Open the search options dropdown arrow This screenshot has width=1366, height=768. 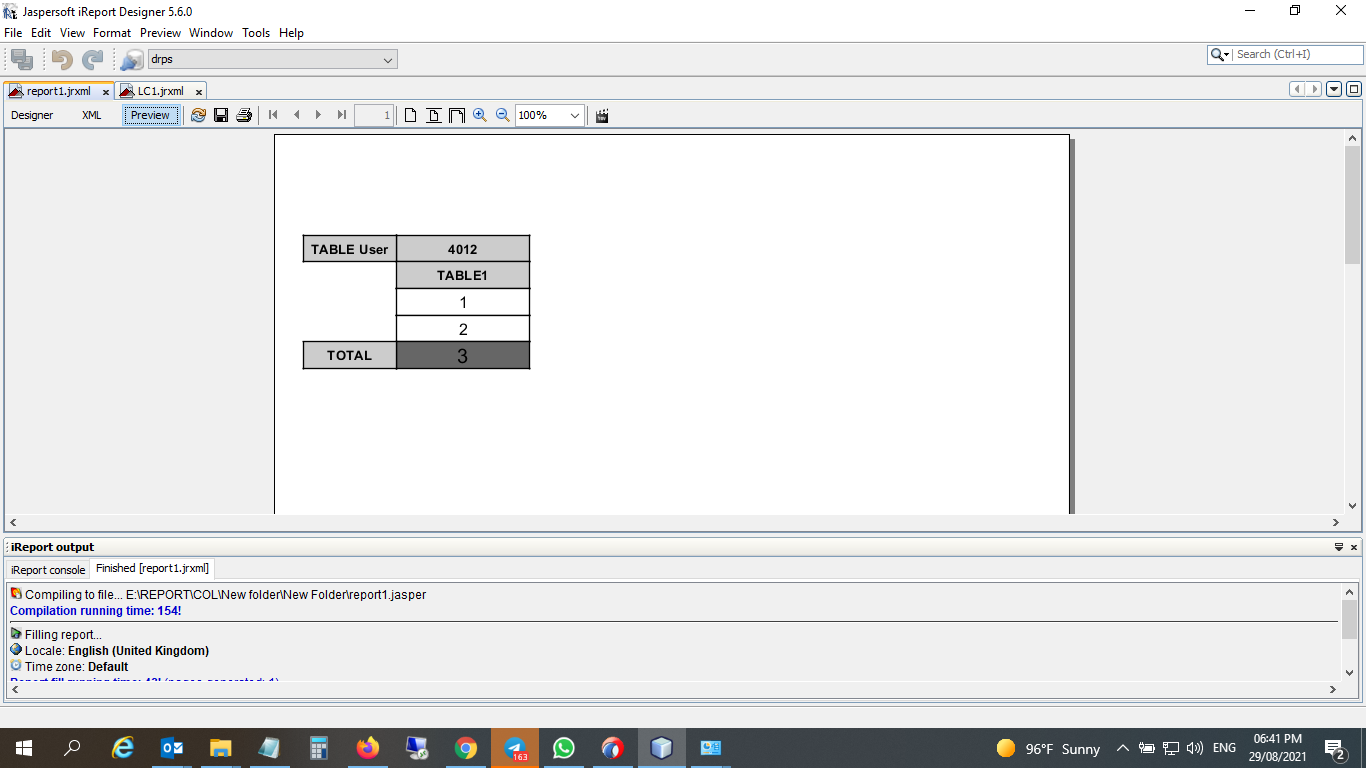[1227, 54]
